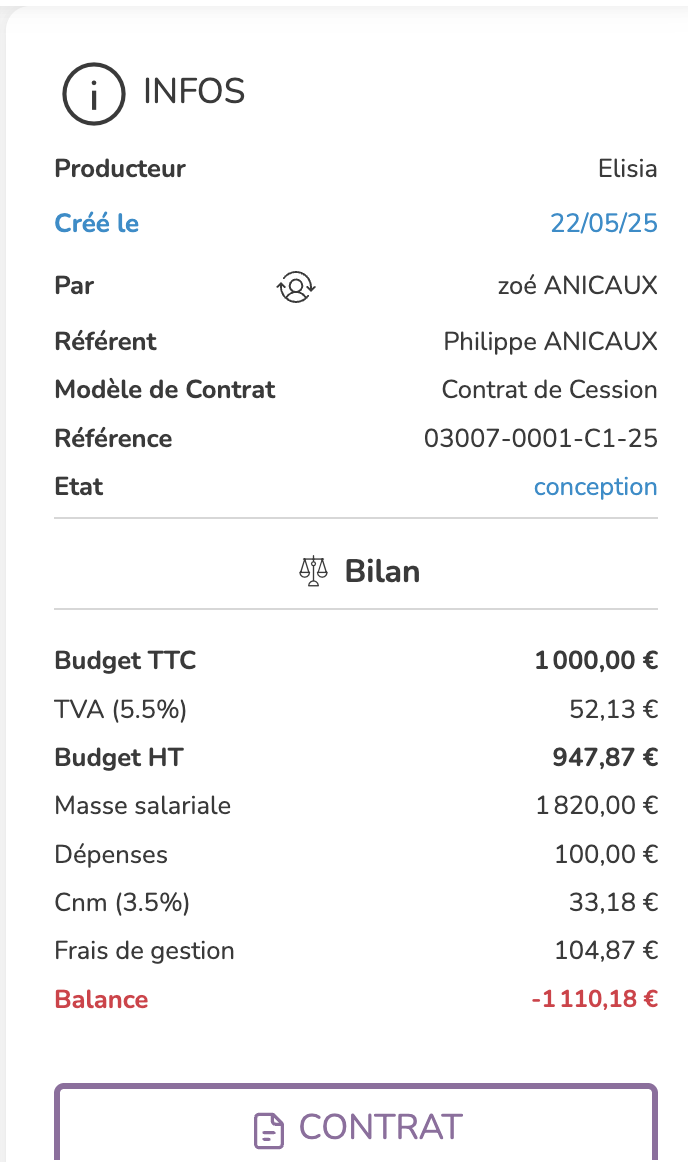Click the Budget HT amount 947,87 €
The height and width of the screenshot is (1162, 688).
(x=605, y=758)
